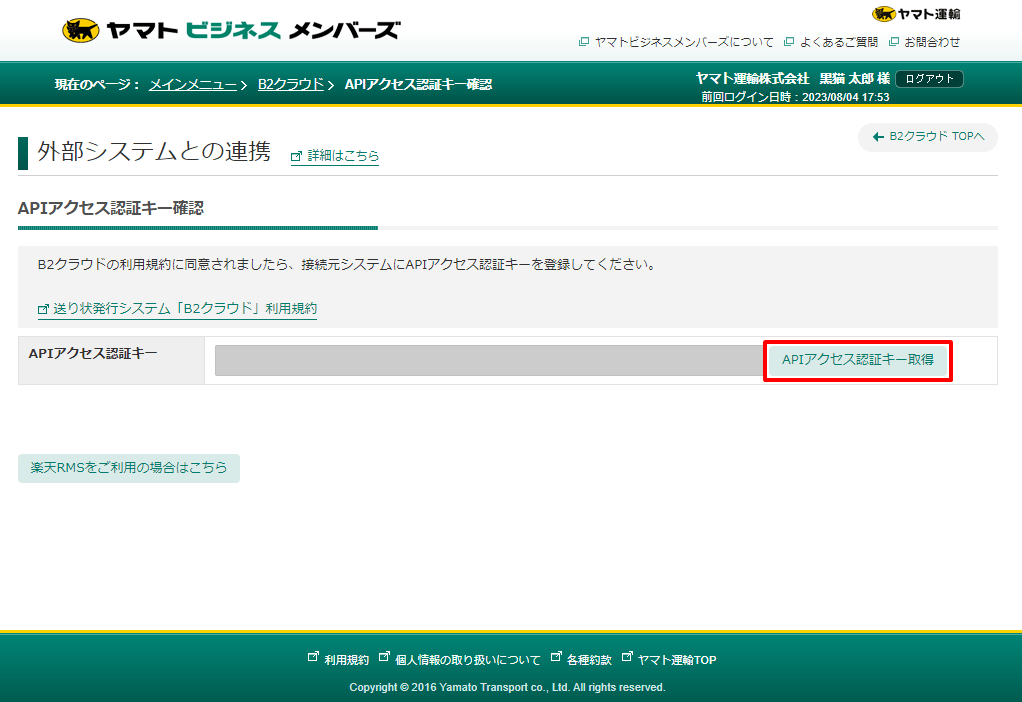The width and height of the screenshot is (1022, 702).
Task: Open 個人情報の取り扱いについて footer link
Action: pyautogui.click(x=467, y=660)
